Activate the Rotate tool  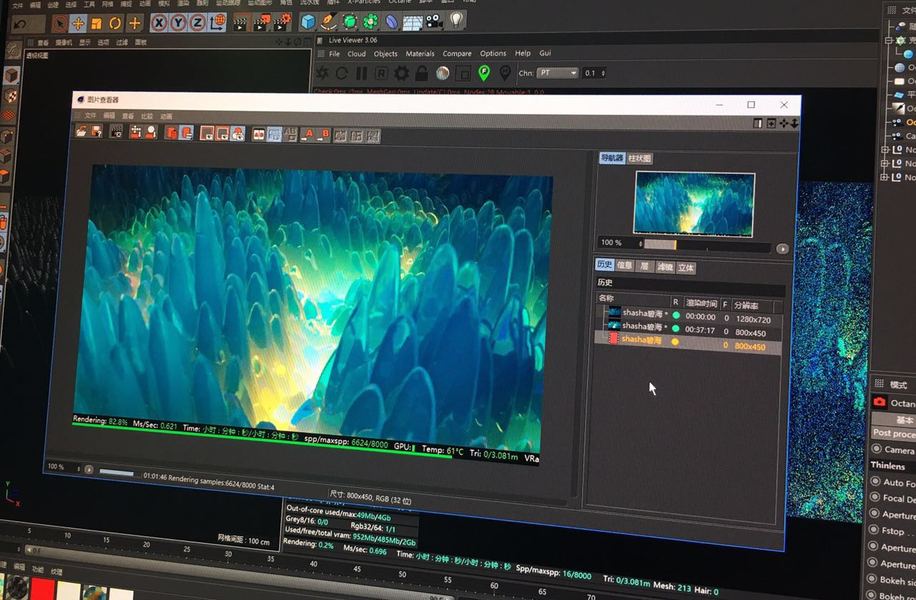click(115, 23)
